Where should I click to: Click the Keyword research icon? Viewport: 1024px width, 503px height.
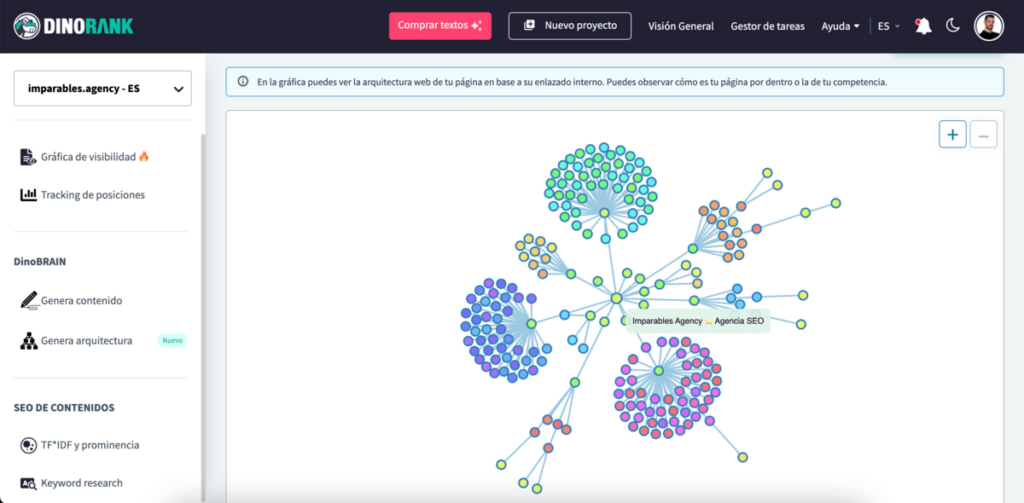[x=29, y=483]
